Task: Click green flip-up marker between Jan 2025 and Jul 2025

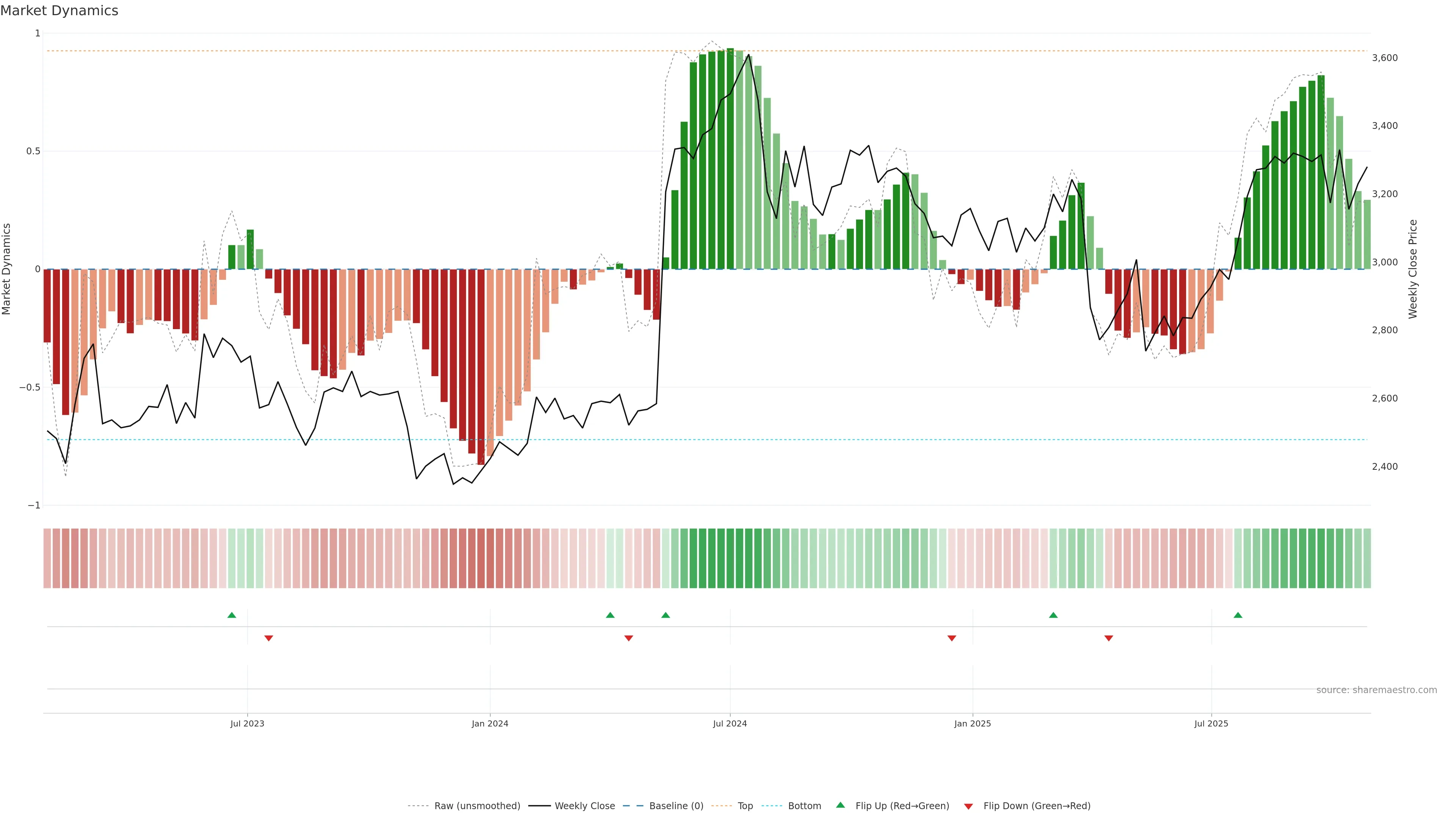Action: 1053,615
